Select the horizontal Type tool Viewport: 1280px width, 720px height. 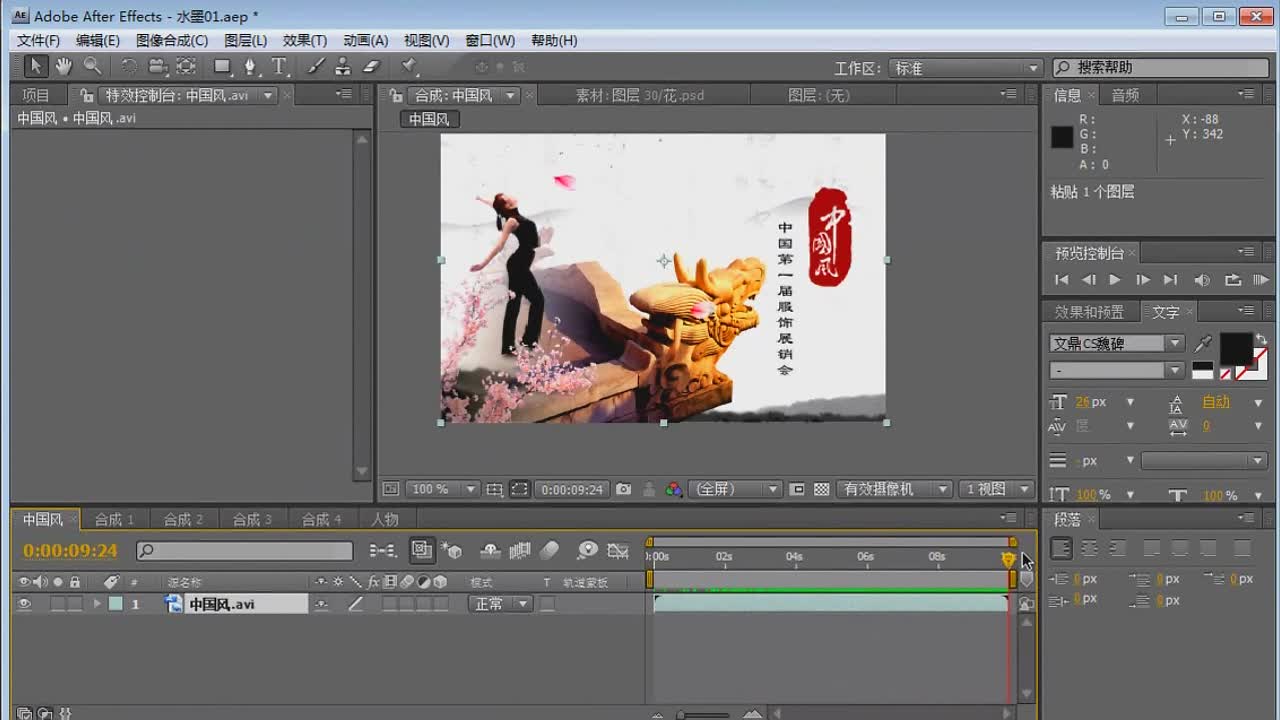coord(279,67)
